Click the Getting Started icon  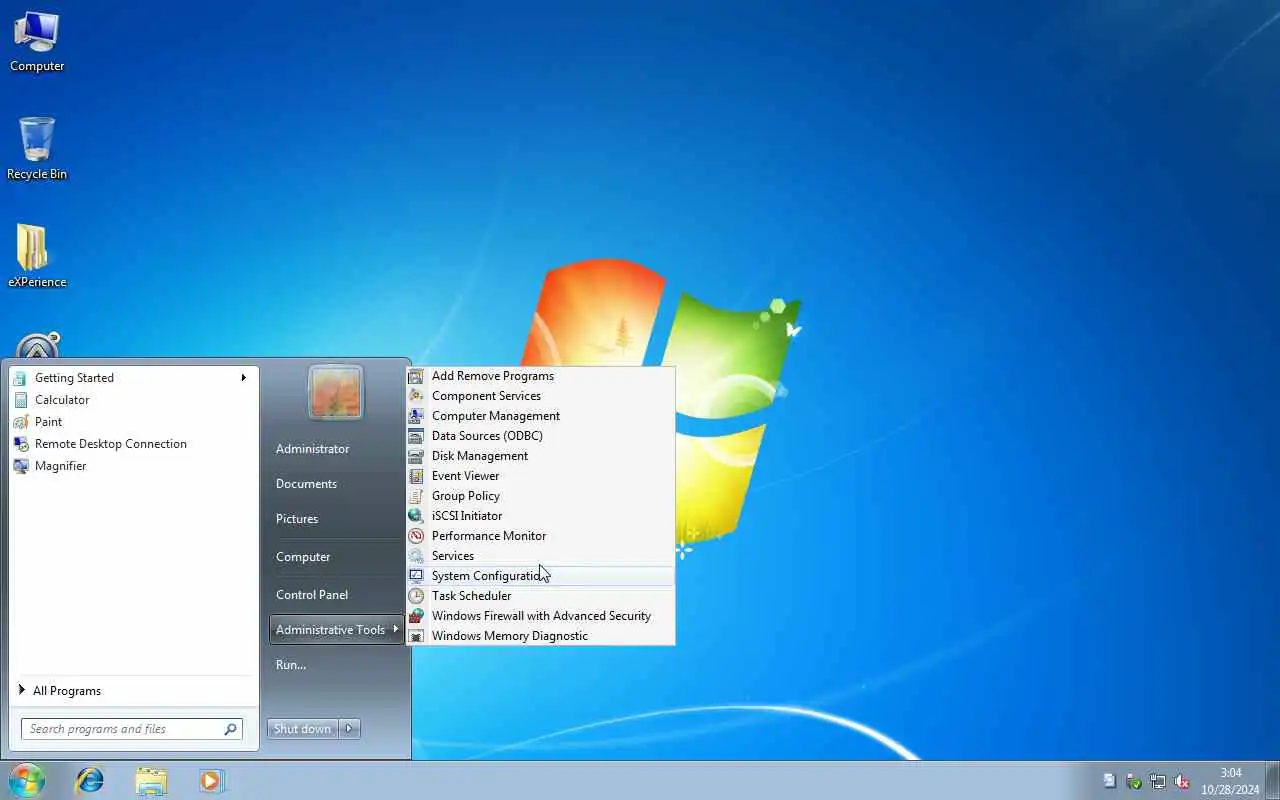tap(20, 378)
